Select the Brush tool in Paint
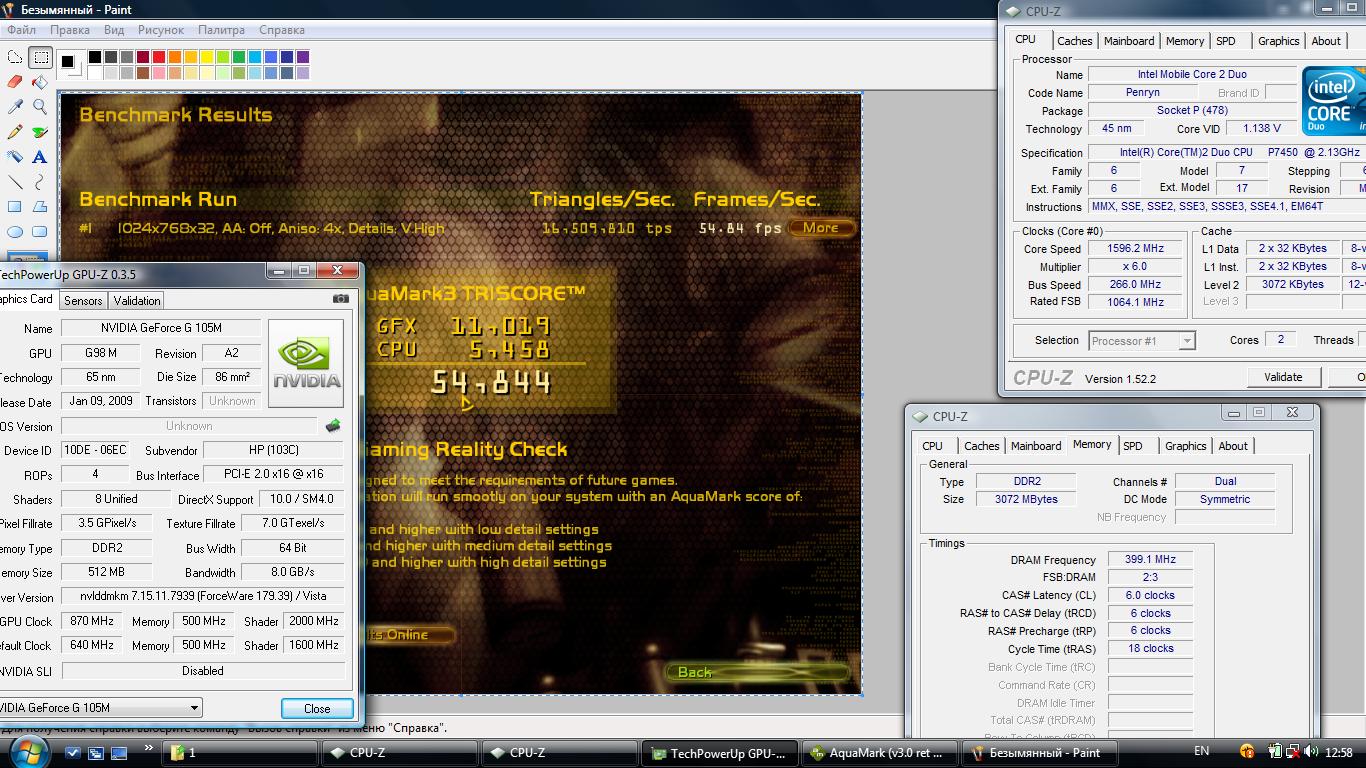This screenshot has width=1366, height=768. point(40,132)
